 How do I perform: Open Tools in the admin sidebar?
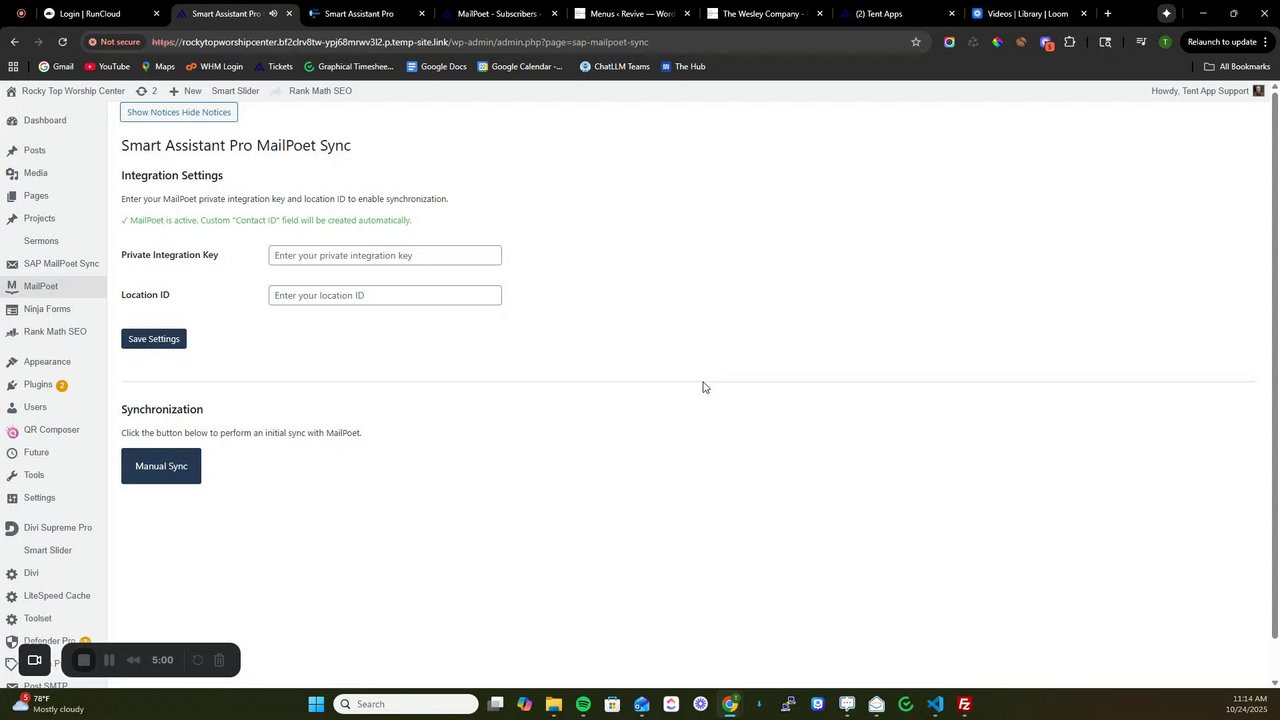34,475
